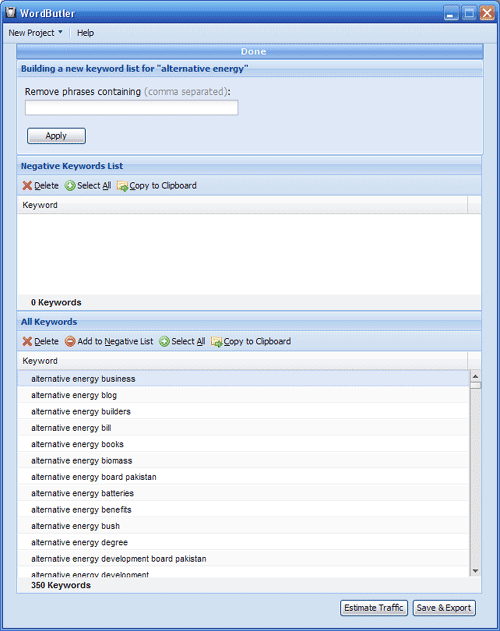Click the red X Delete icon in All Keywords

pyautogui.click(x=27, y=341)
